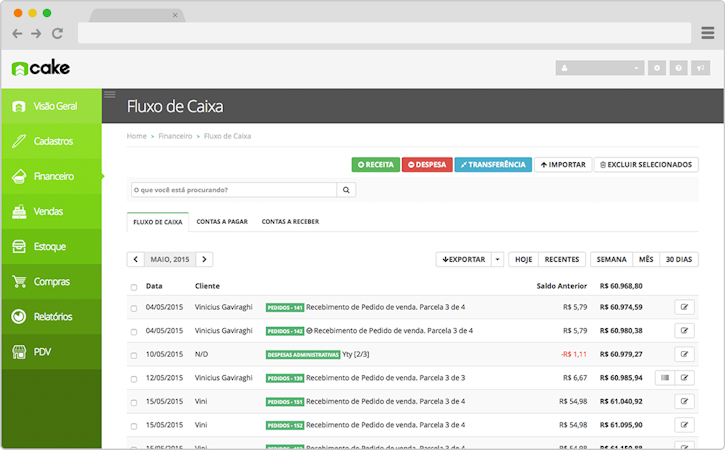Image resolution: width=725 pixels, height=450 pixels.
Task: Click the Importar button
Action: 563,165
